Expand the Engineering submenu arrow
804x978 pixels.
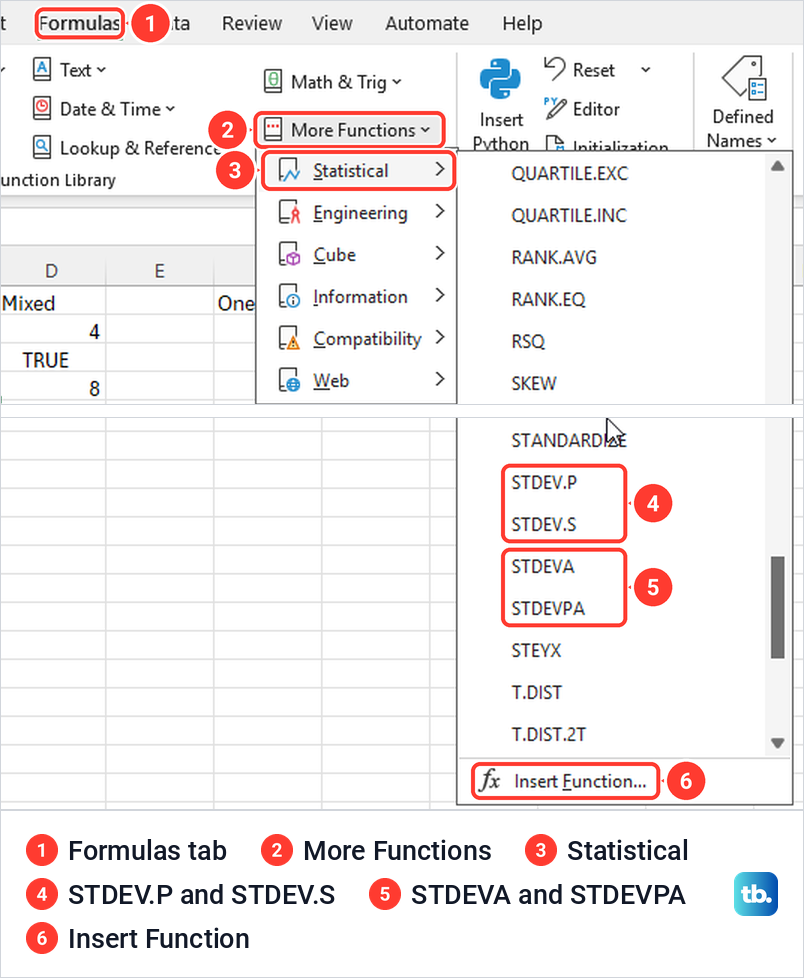tap(440, 211)
